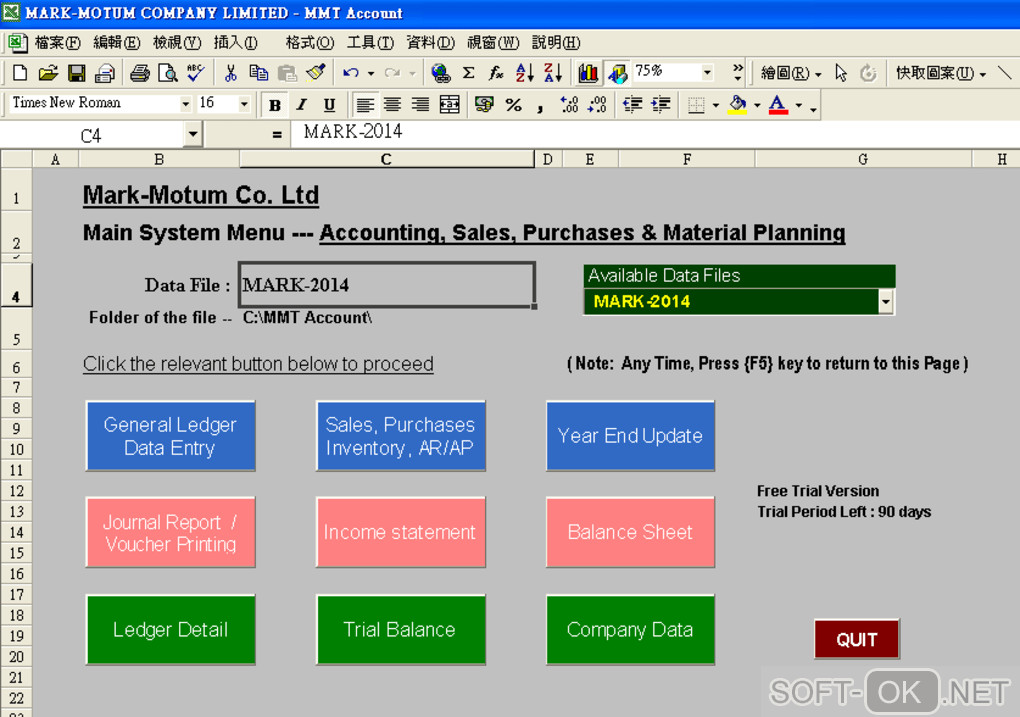Open the 檢視(V) view menu

pos(177,43)
